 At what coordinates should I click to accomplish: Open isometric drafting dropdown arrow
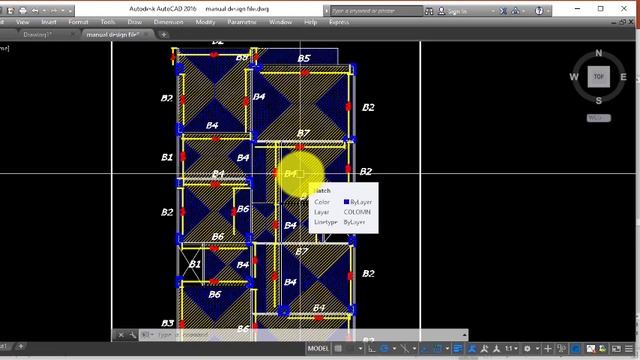(415, 349)
